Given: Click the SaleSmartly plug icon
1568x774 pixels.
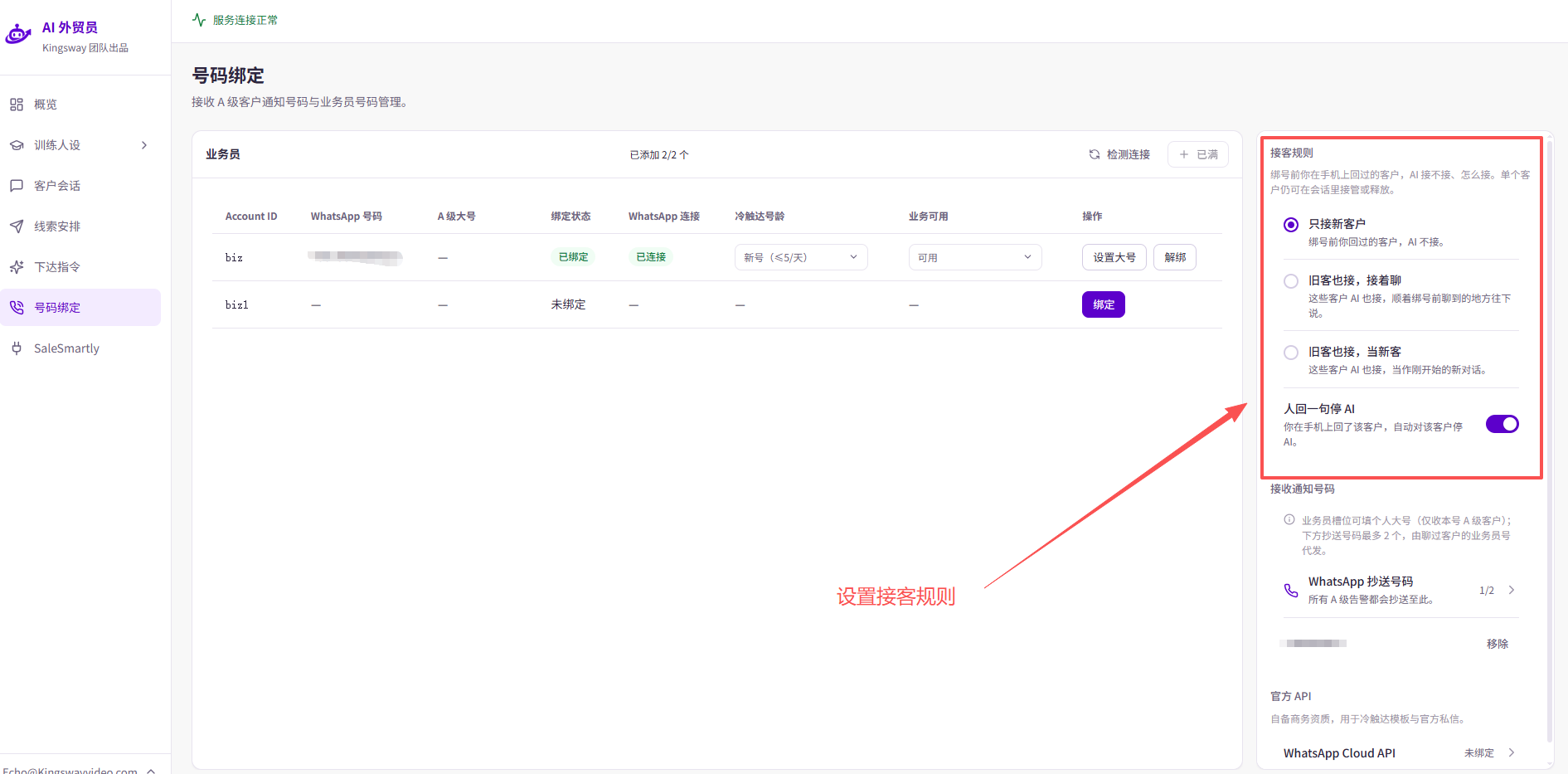Looking at the screenshot, I should click(x=17, y=348).
